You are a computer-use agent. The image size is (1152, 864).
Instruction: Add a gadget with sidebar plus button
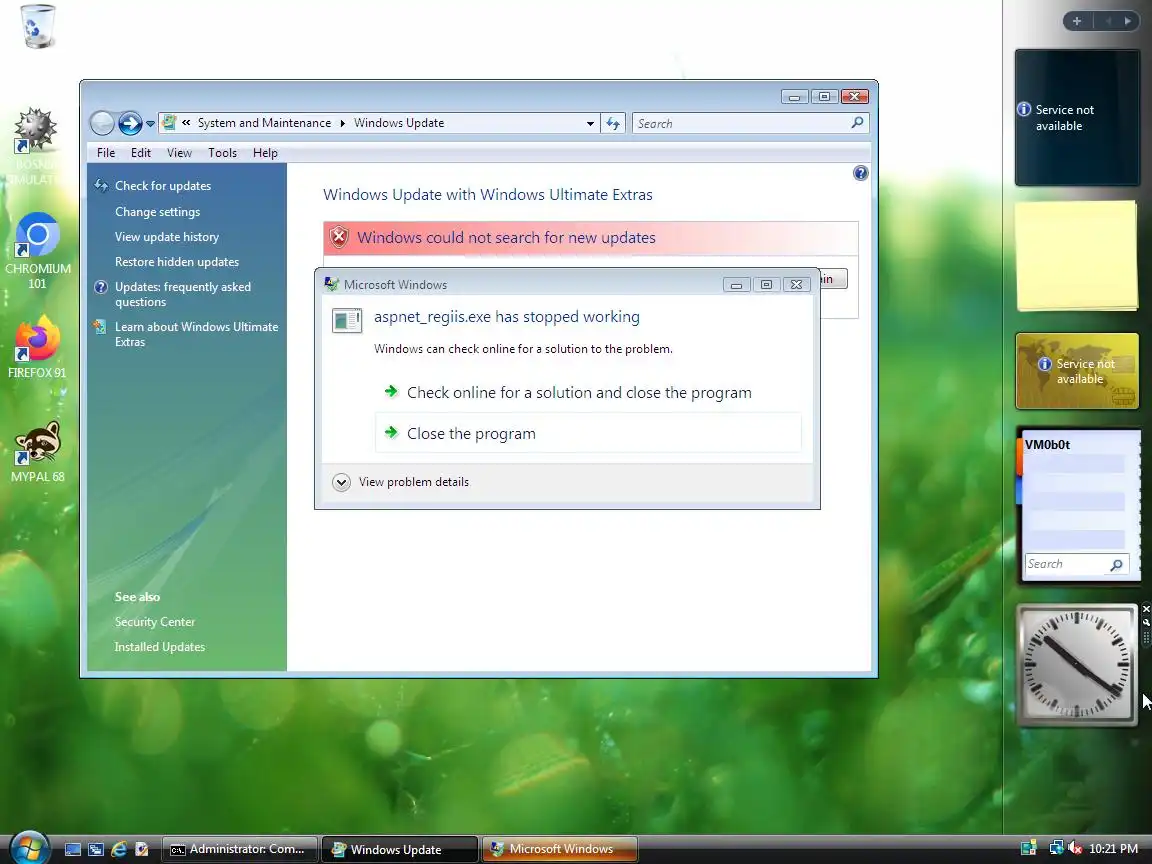pyautogui.click(x=1077, y=21)
